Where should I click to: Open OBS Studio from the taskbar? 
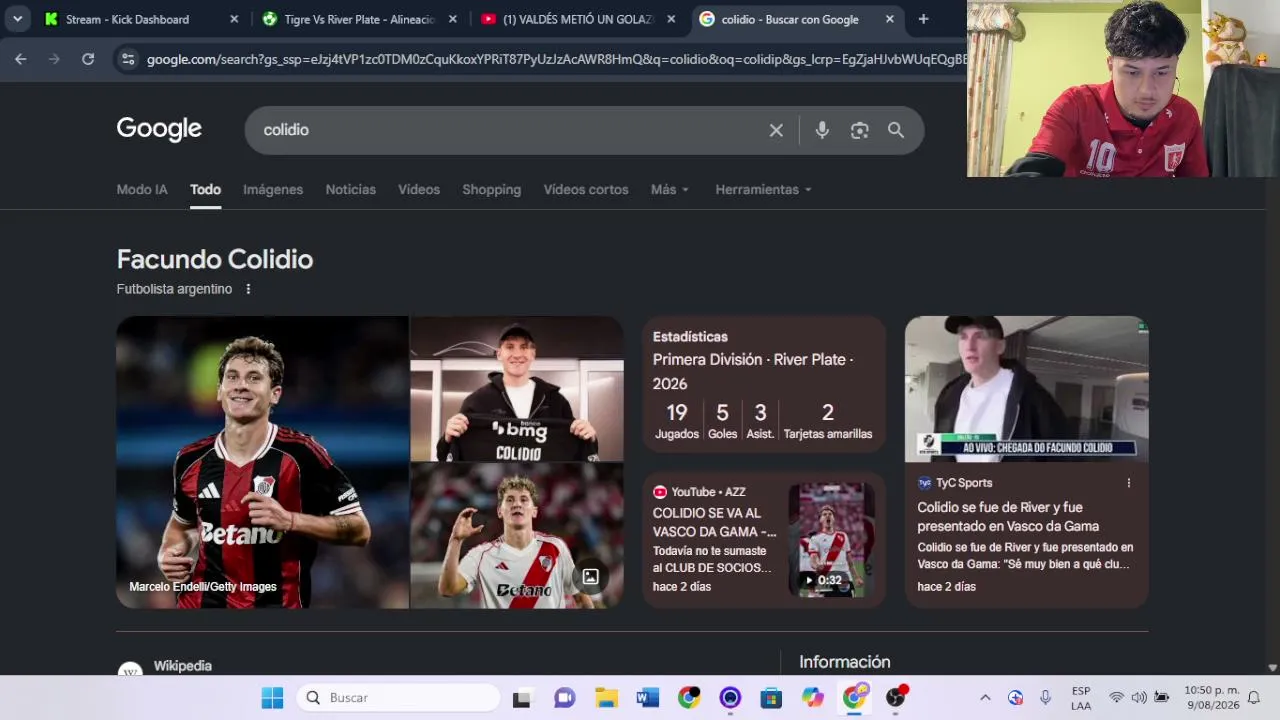point(896,698)
